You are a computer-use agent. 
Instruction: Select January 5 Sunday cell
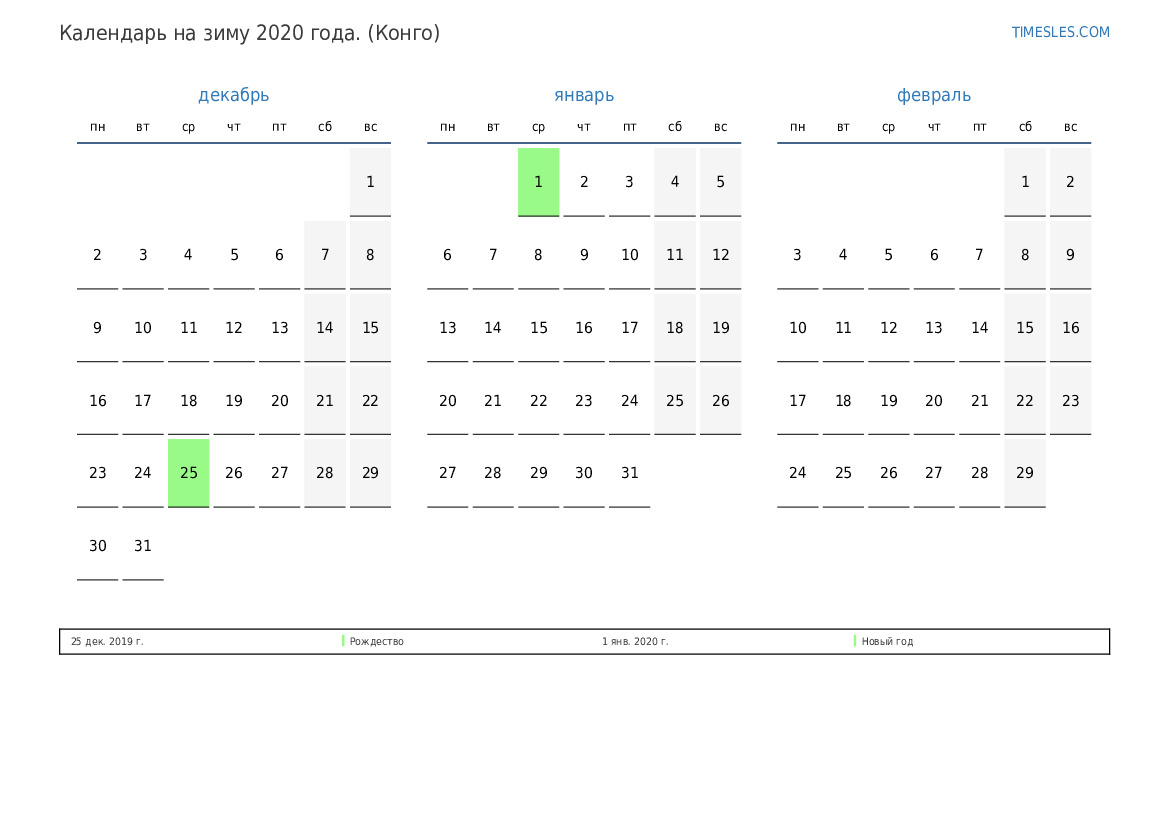click(720, 182)
